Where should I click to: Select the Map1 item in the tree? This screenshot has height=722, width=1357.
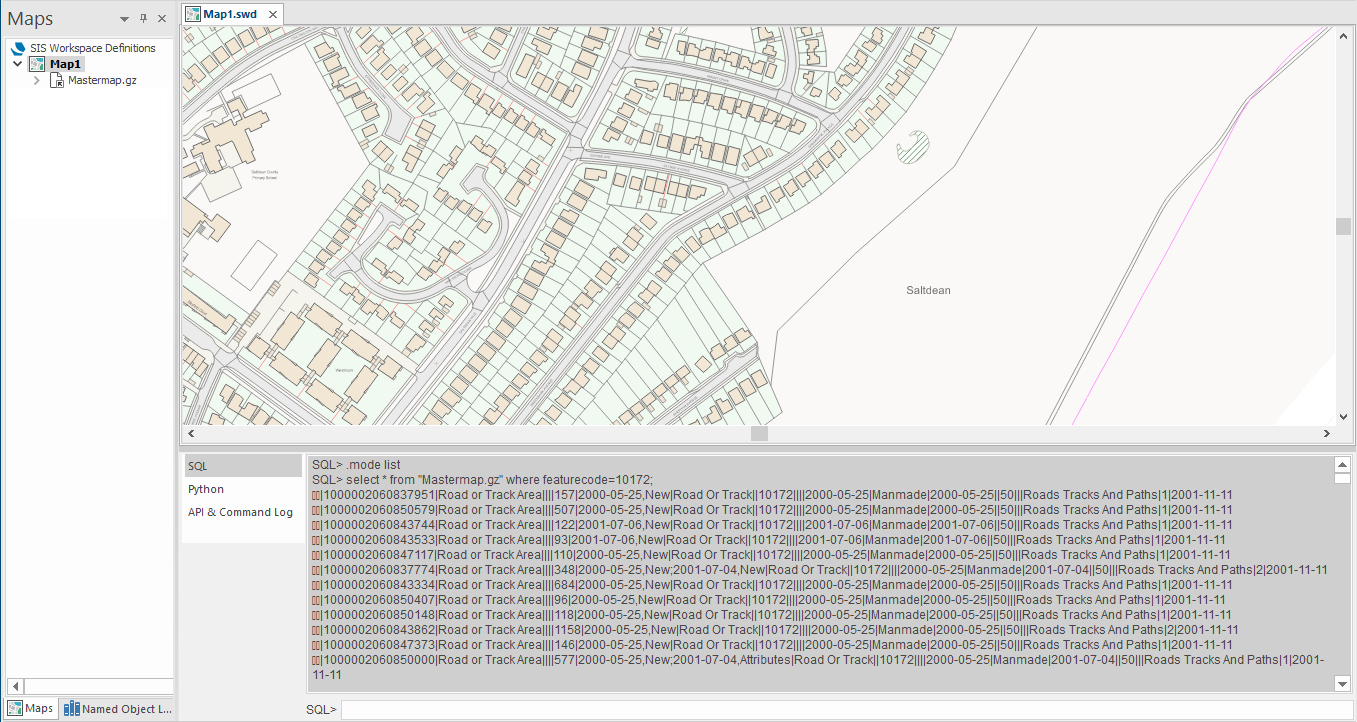[65, 64]
